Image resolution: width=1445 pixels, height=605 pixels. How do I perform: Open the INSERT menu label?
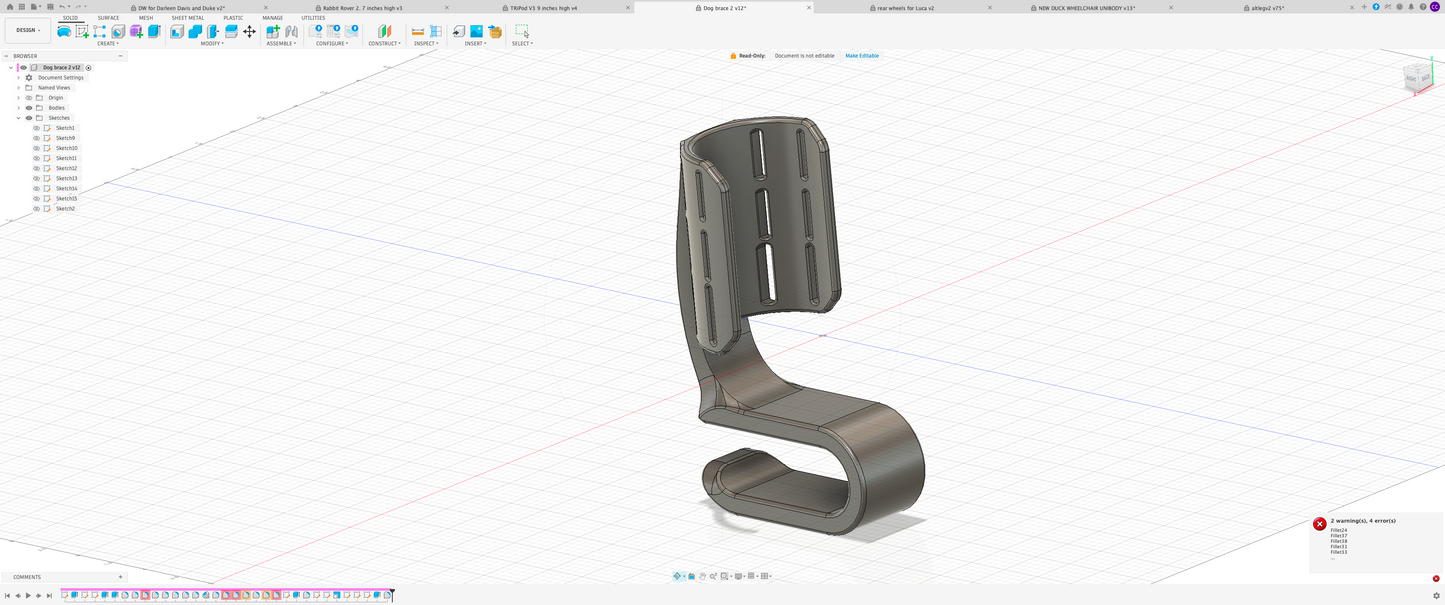click(475, 43)
